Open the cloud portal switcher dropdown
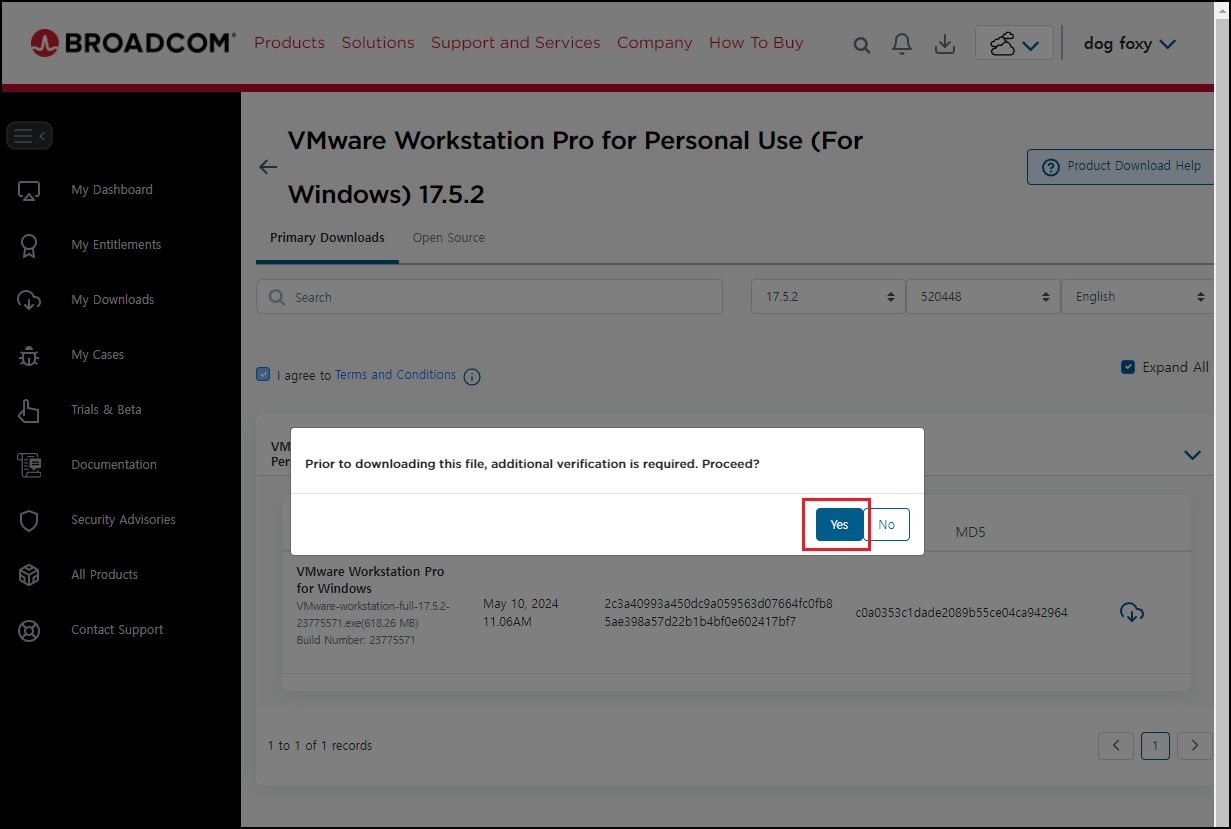1231x829 pixels. point(1014,43)
